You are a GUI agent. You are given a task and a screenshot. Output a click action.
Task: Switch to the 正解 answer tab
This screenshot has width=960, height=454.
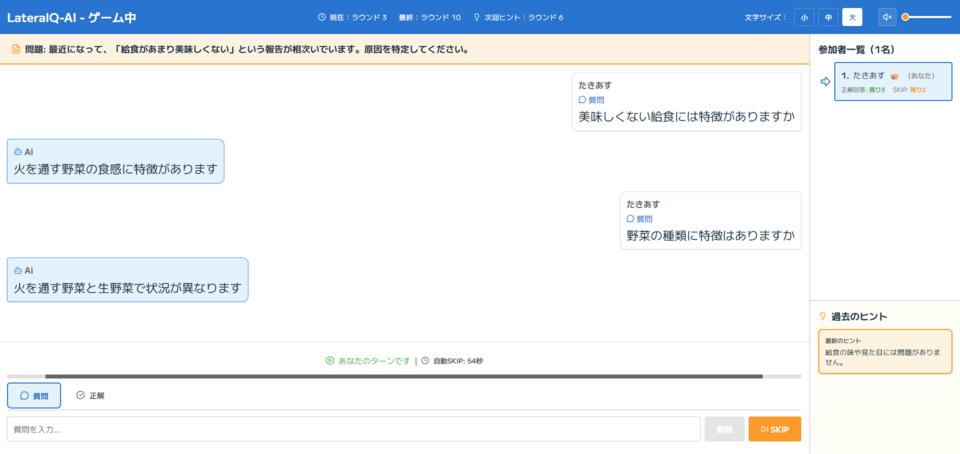[x=90, y=396]
